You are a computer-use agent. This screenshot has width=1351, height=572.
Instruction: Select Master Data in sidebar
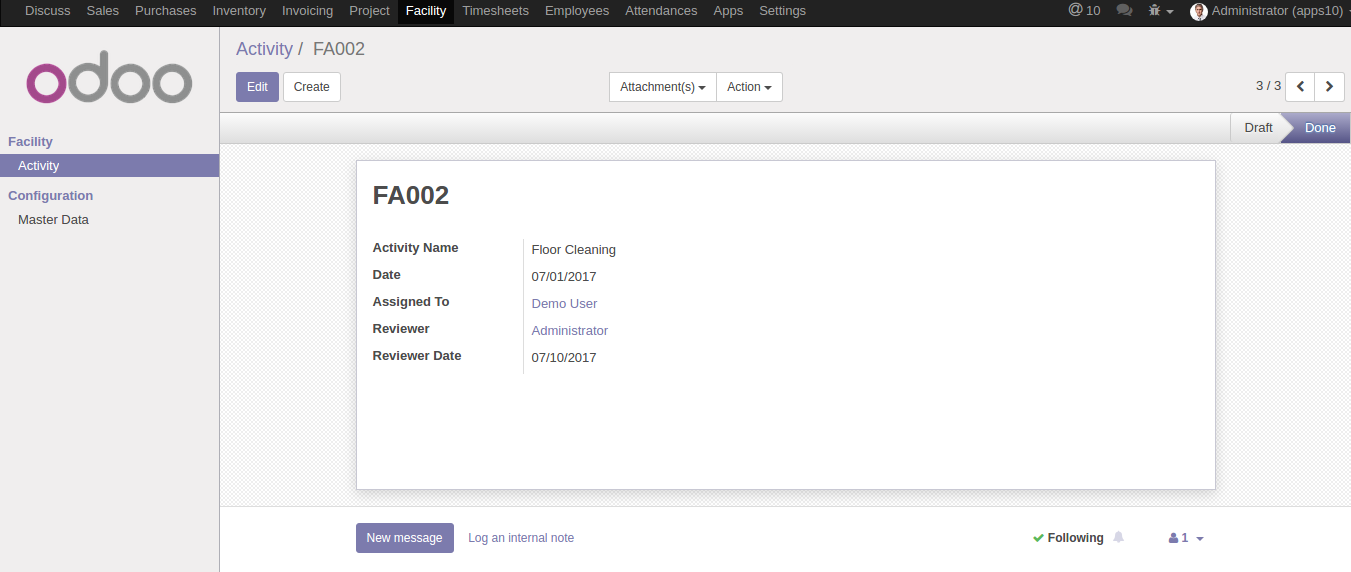click(x=53, y=220)
